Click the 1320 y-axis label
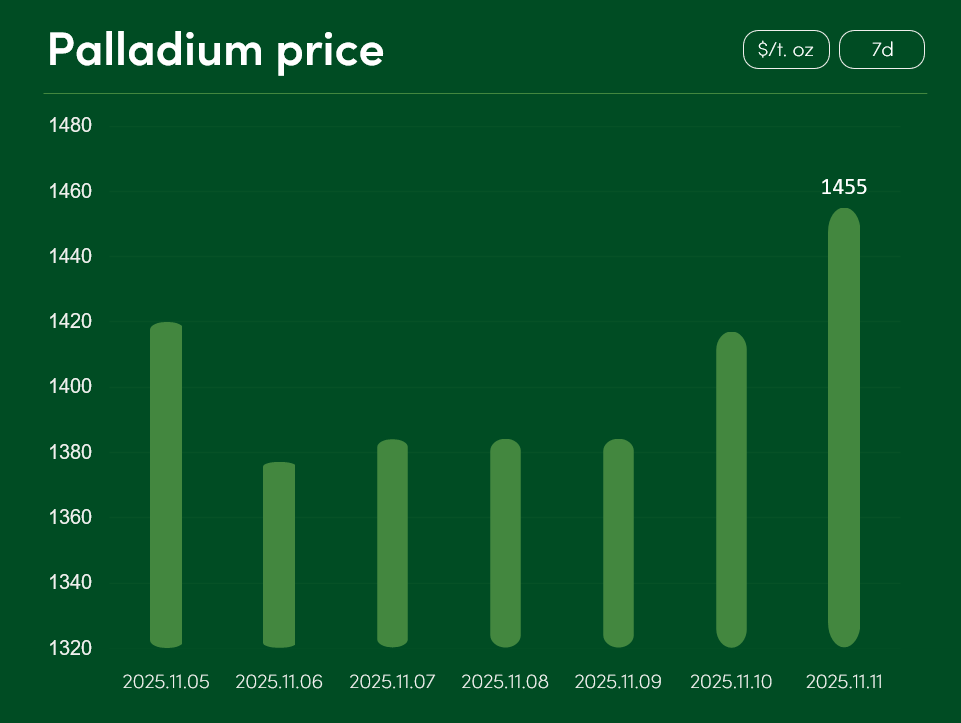 point(70,648)
